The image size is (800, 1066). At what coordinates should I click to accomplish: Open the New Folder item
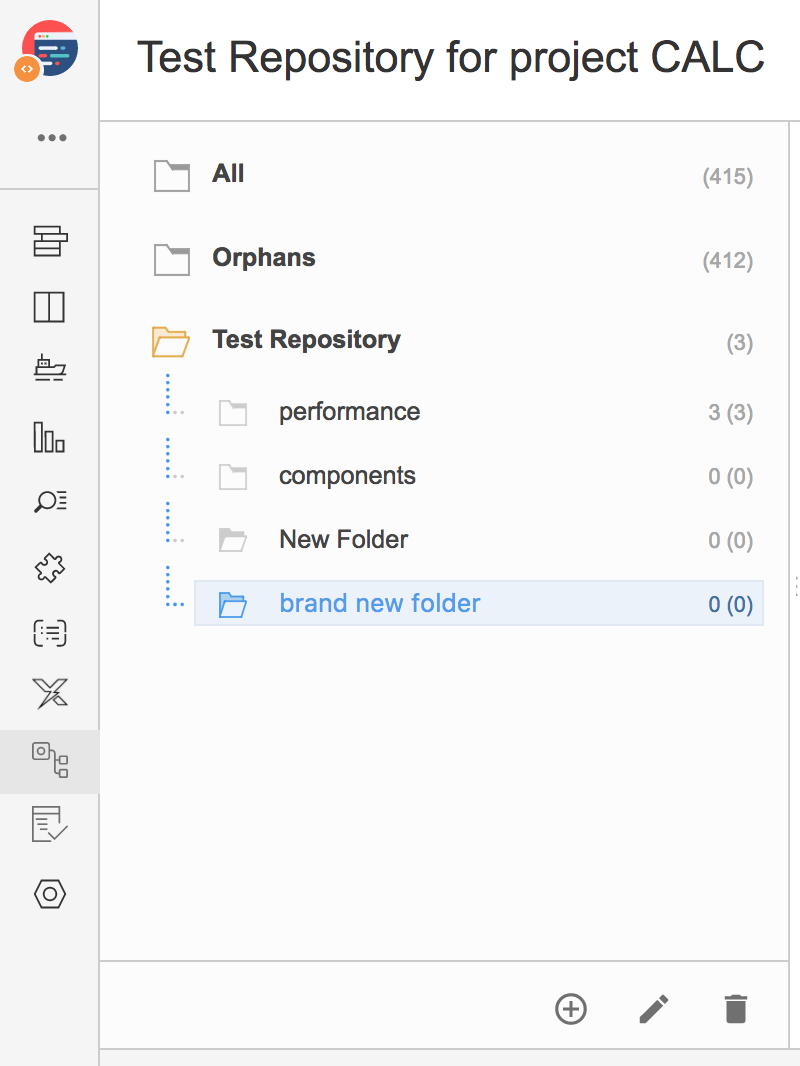click(x=479, y=540)
